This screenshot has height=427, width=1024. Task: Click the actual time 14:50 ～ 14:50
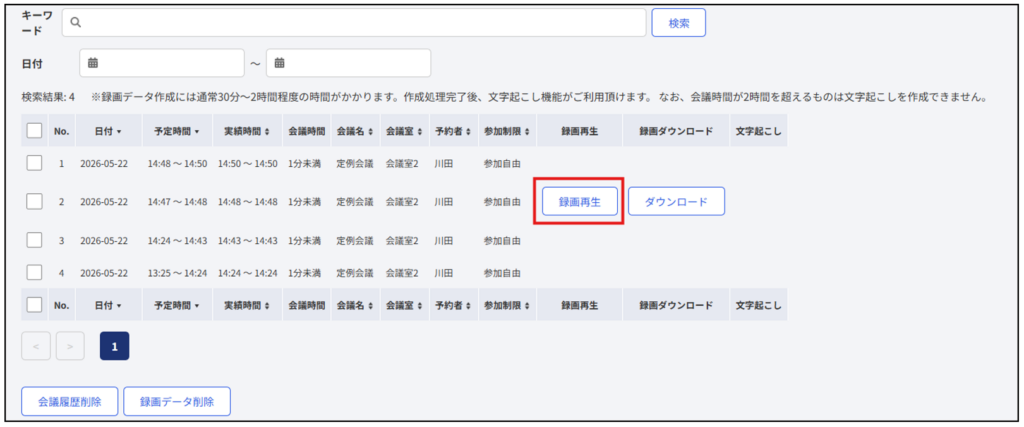[x=248, y=163]
